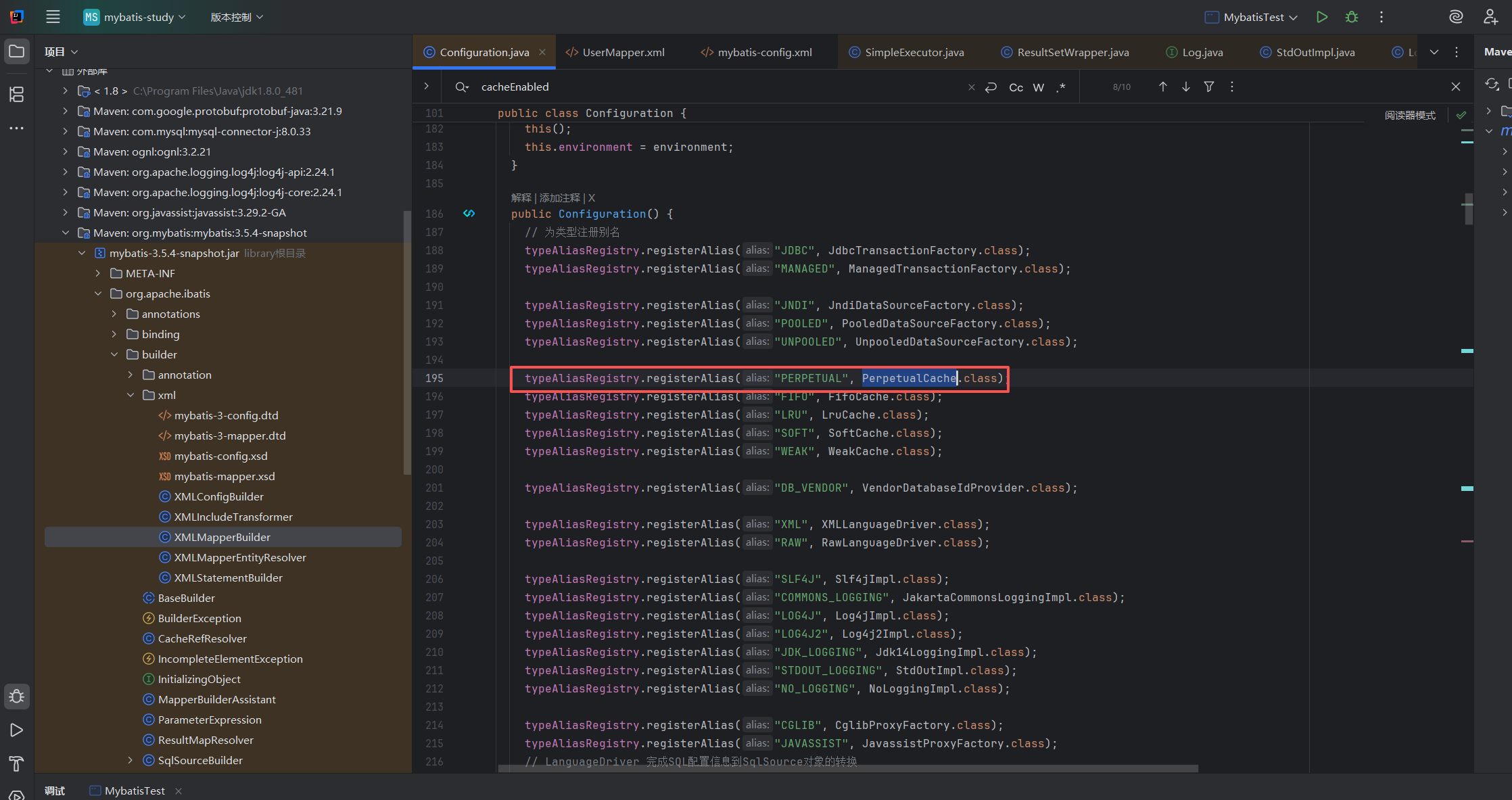Image resolution: width=1512 pixels, height=800 pixels.
Task: Open mybatis-study project dropdown
Action: pyautogui.click(x=135, y=17)
